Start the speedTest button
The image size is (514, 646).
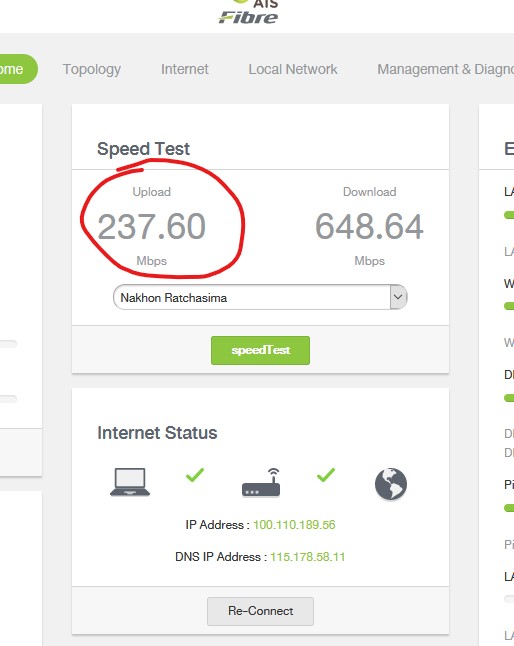(260, 350)
